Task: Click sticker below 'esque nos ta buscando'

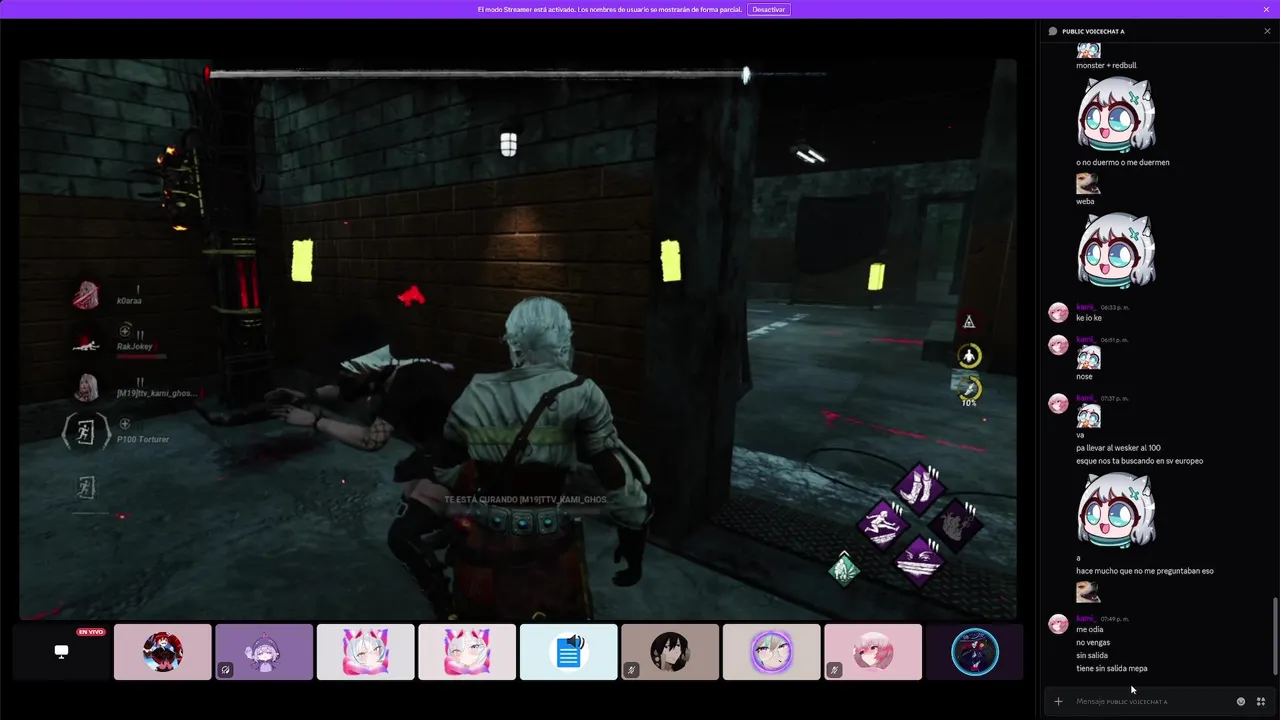Action: (1116, 510)
